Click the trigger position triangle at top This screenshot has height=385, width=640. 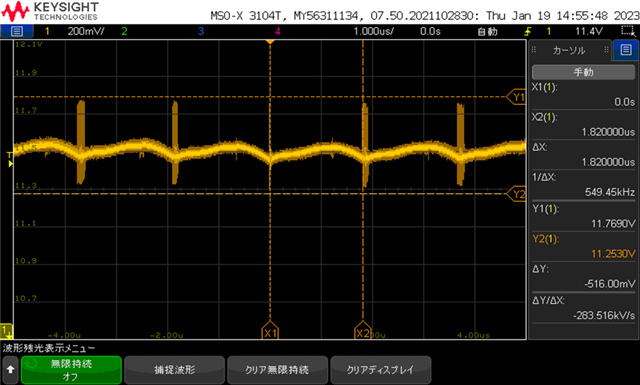point(270,42)
